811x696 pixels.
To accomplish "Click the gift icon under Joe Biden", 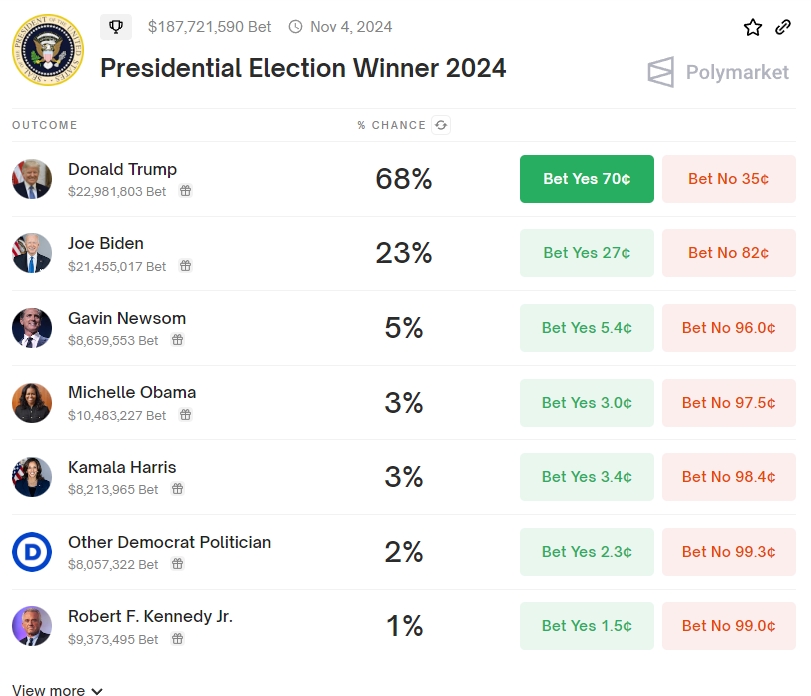I will coord(185,266).
